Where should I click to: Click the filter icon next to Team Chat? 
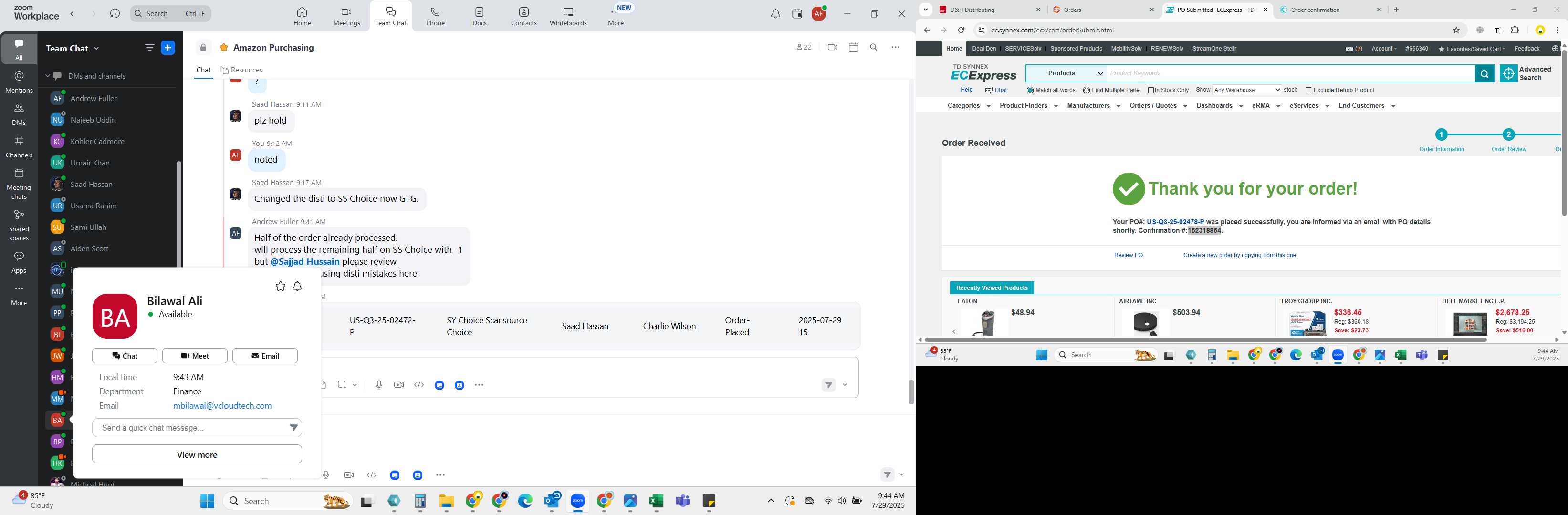point(150,48)
